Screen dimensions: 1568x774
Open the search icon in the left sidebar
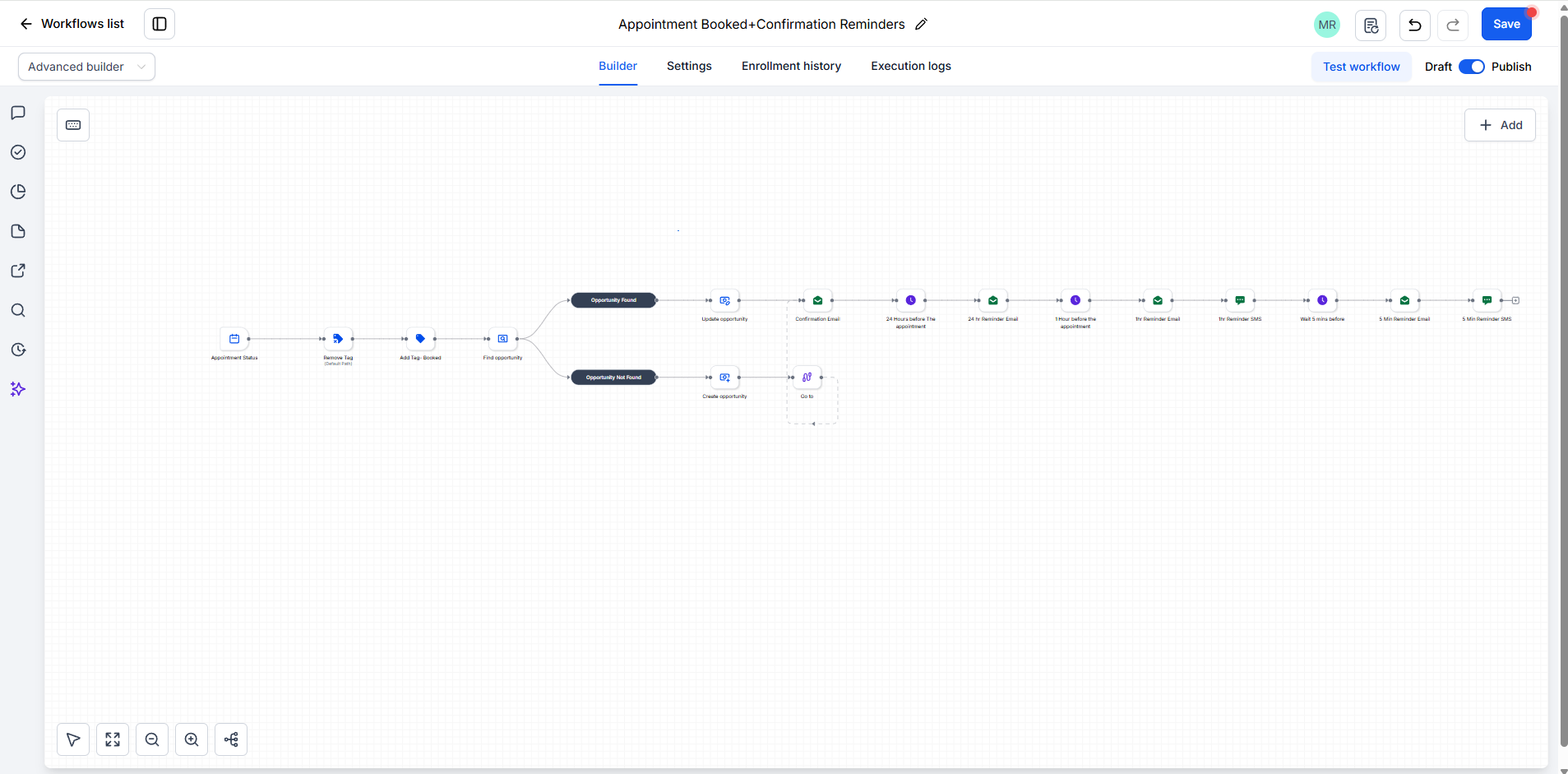point(18,310)
